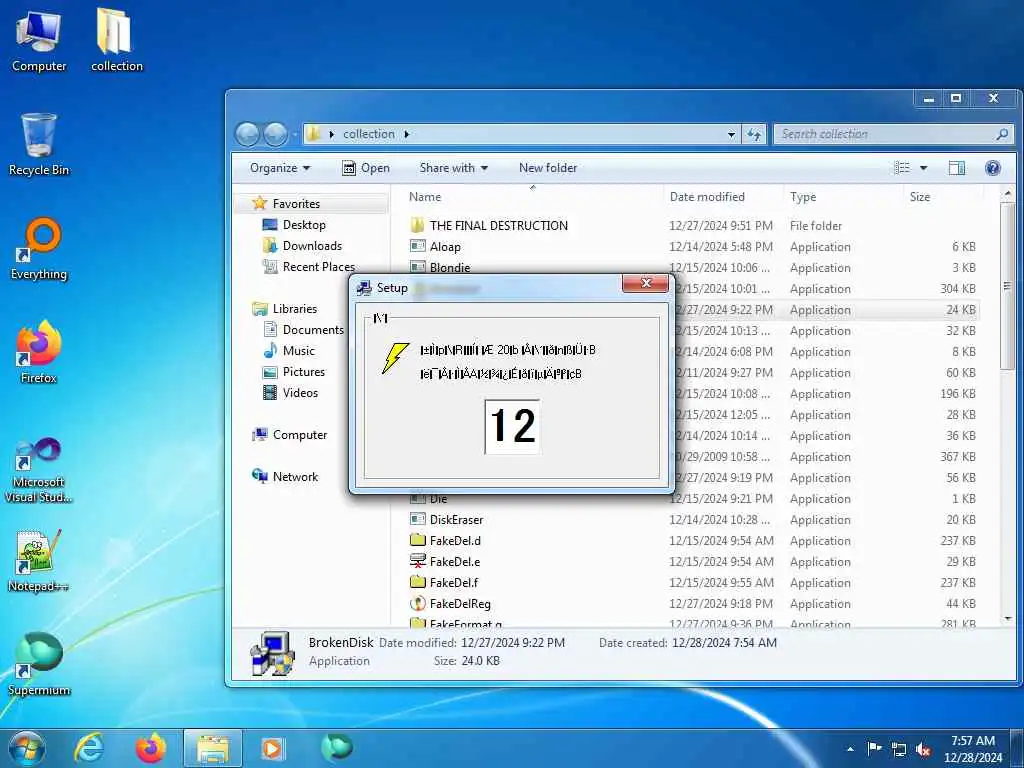Click Supermium icon in the taskbar
1024x768 pixels.
pos(337,748)
